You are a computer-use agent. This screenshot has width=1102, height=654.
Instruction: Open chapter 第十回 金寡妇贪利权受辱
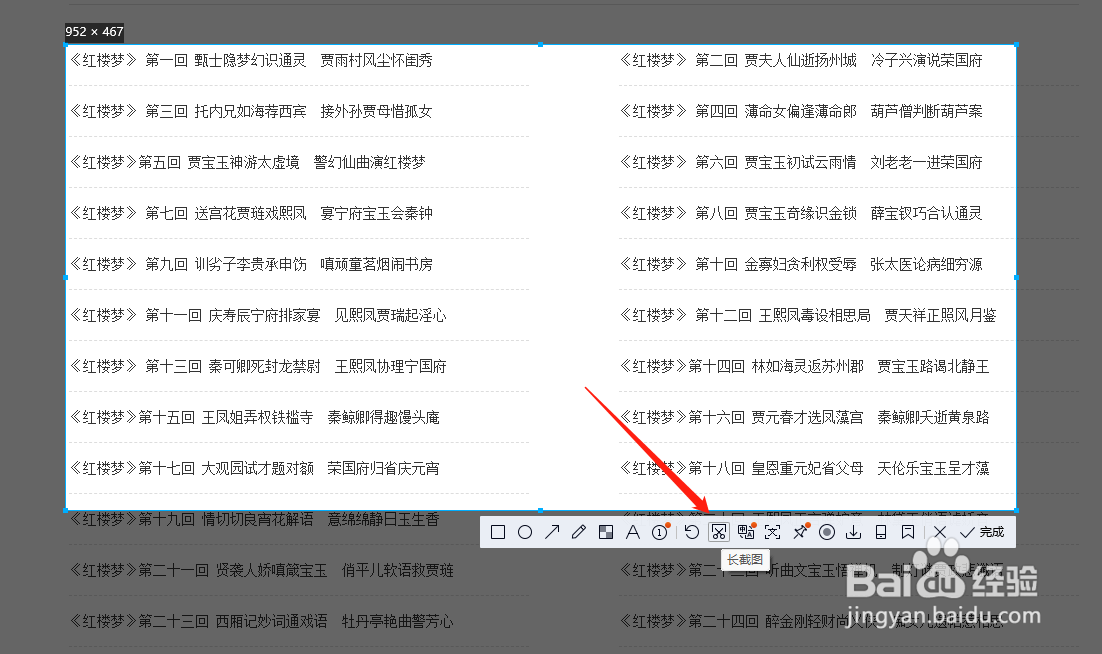[x=801, y=264]
